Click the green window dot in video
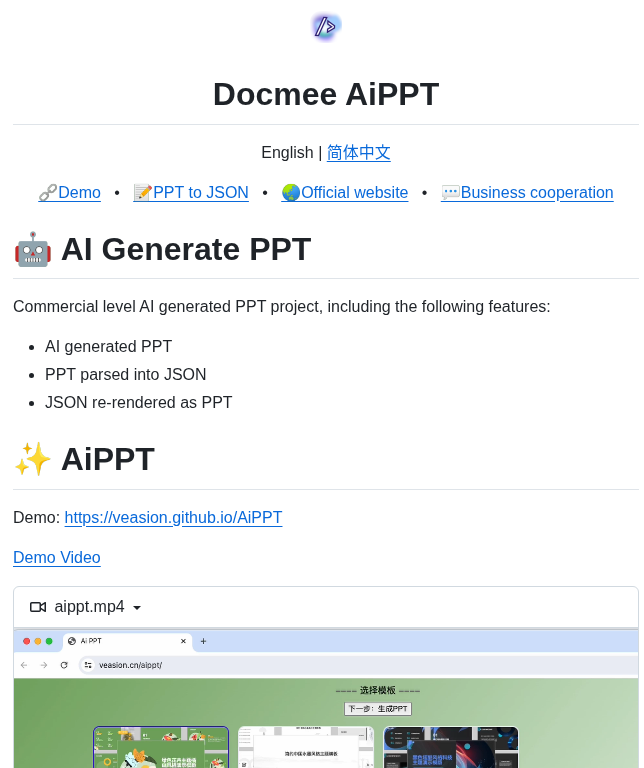This screenshot has height=768, width=644. (49, 641)
